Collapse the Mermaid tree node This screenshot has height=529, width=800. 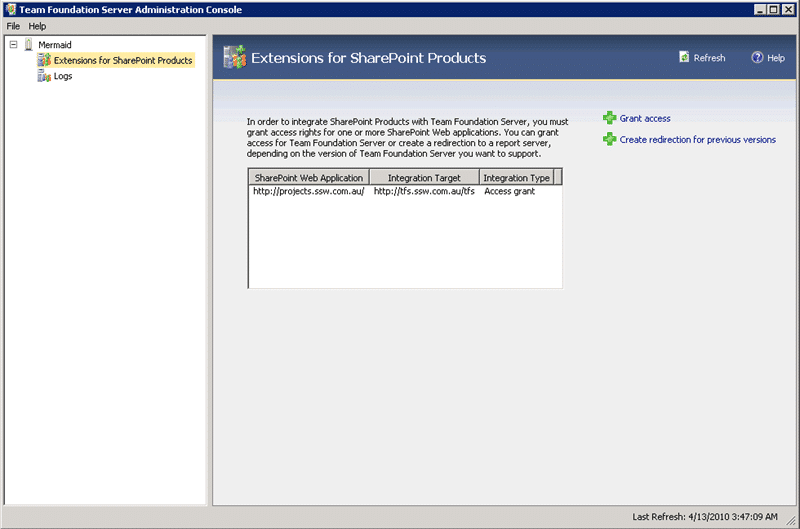(x=13, y=45)
